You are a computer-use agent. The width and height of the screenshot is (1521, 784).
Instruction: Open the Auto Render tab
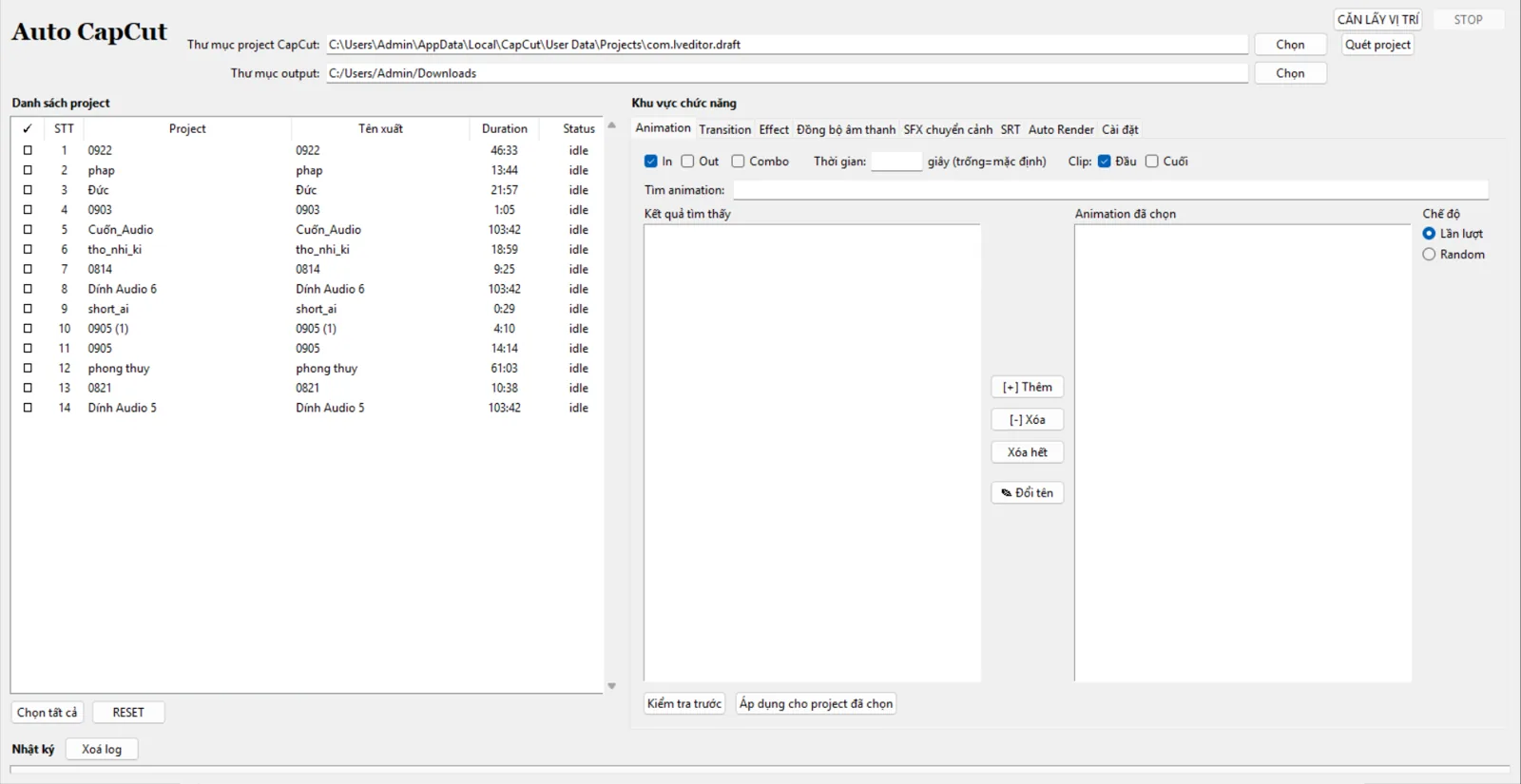[x=1061, y=129]
